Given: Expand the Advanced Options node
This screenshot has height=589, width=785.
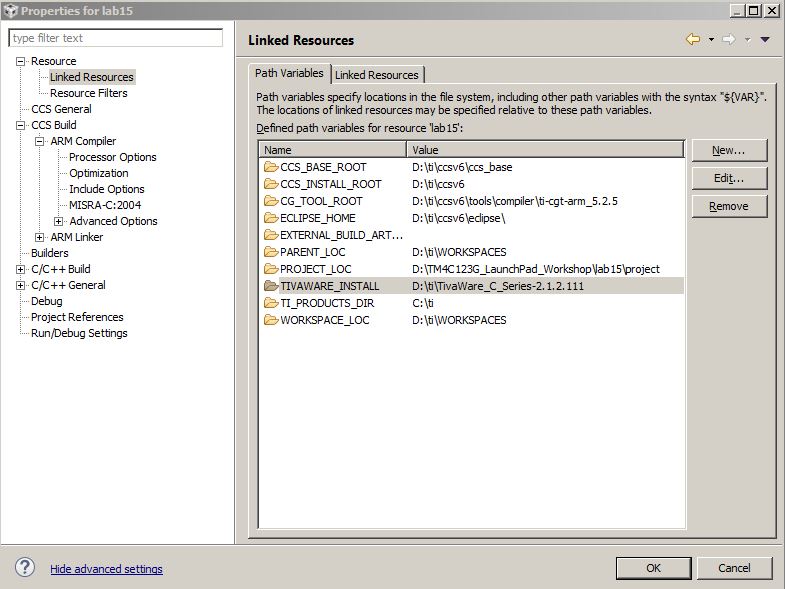Looking at the screenshot, I should (x=59, y=221).
